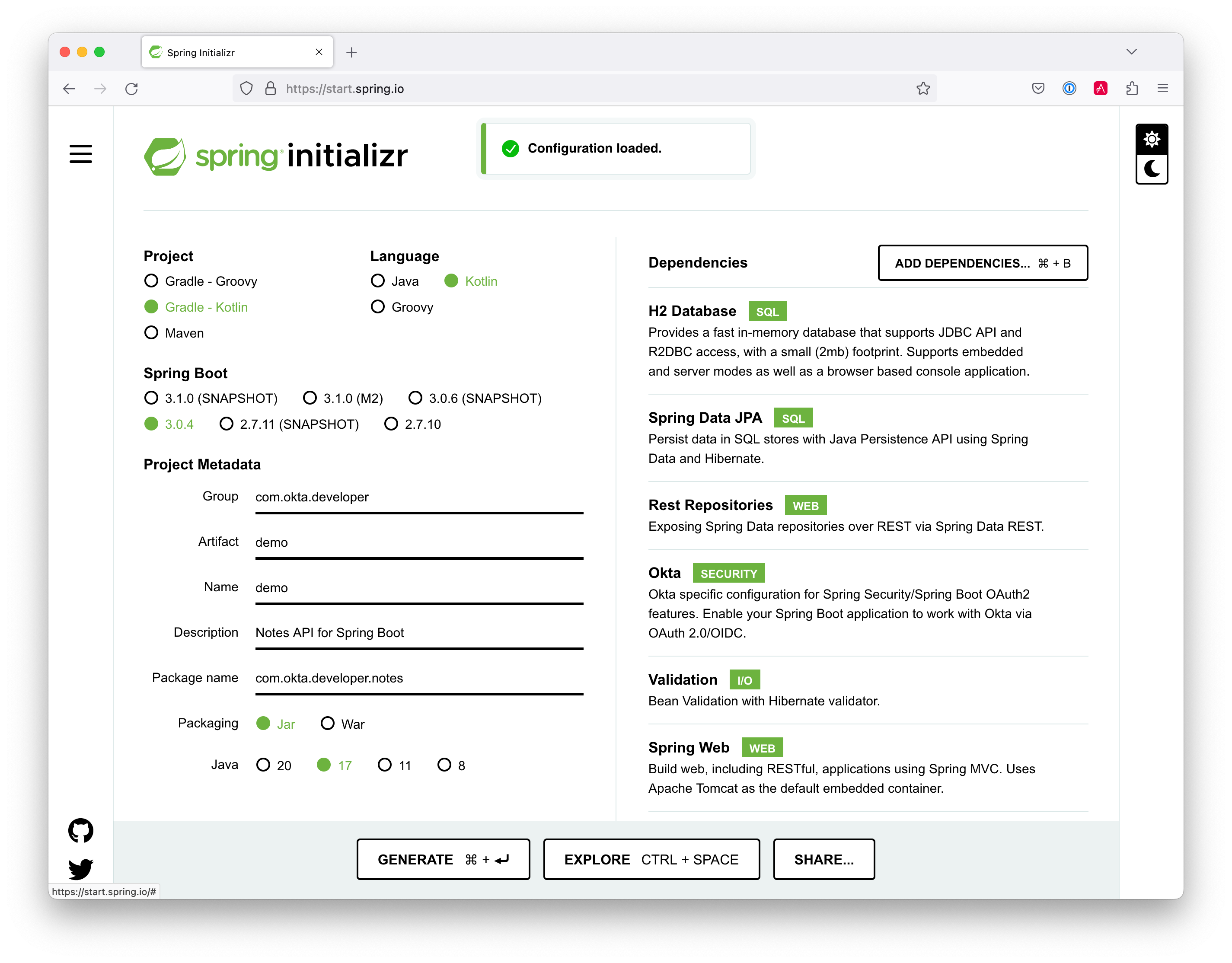The width and height of the screenshot is (1232, 963).
Task: Click the Add Dependencies button
Action: 983,263
